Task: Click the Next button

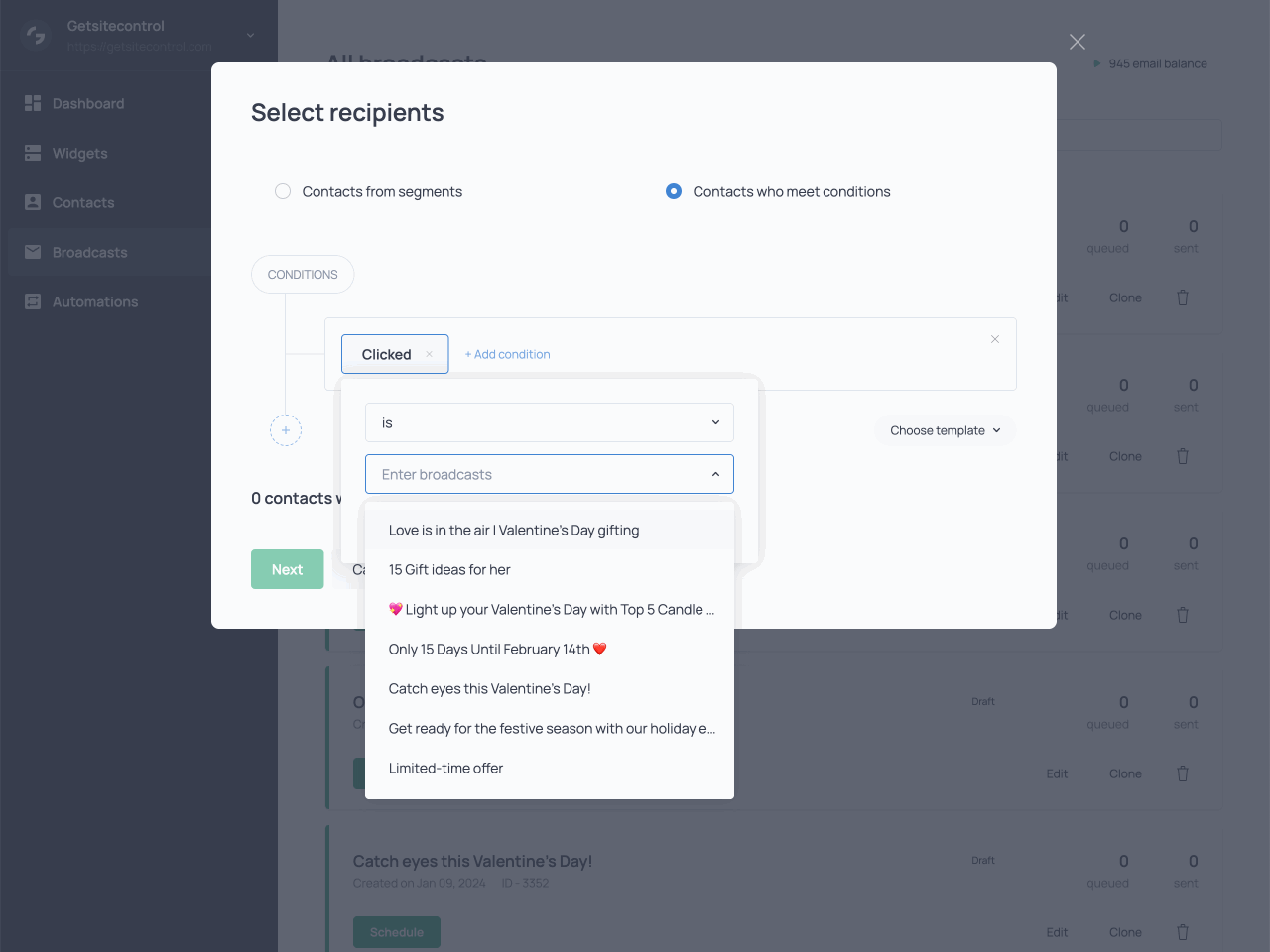Action: [x=287, y=569]
